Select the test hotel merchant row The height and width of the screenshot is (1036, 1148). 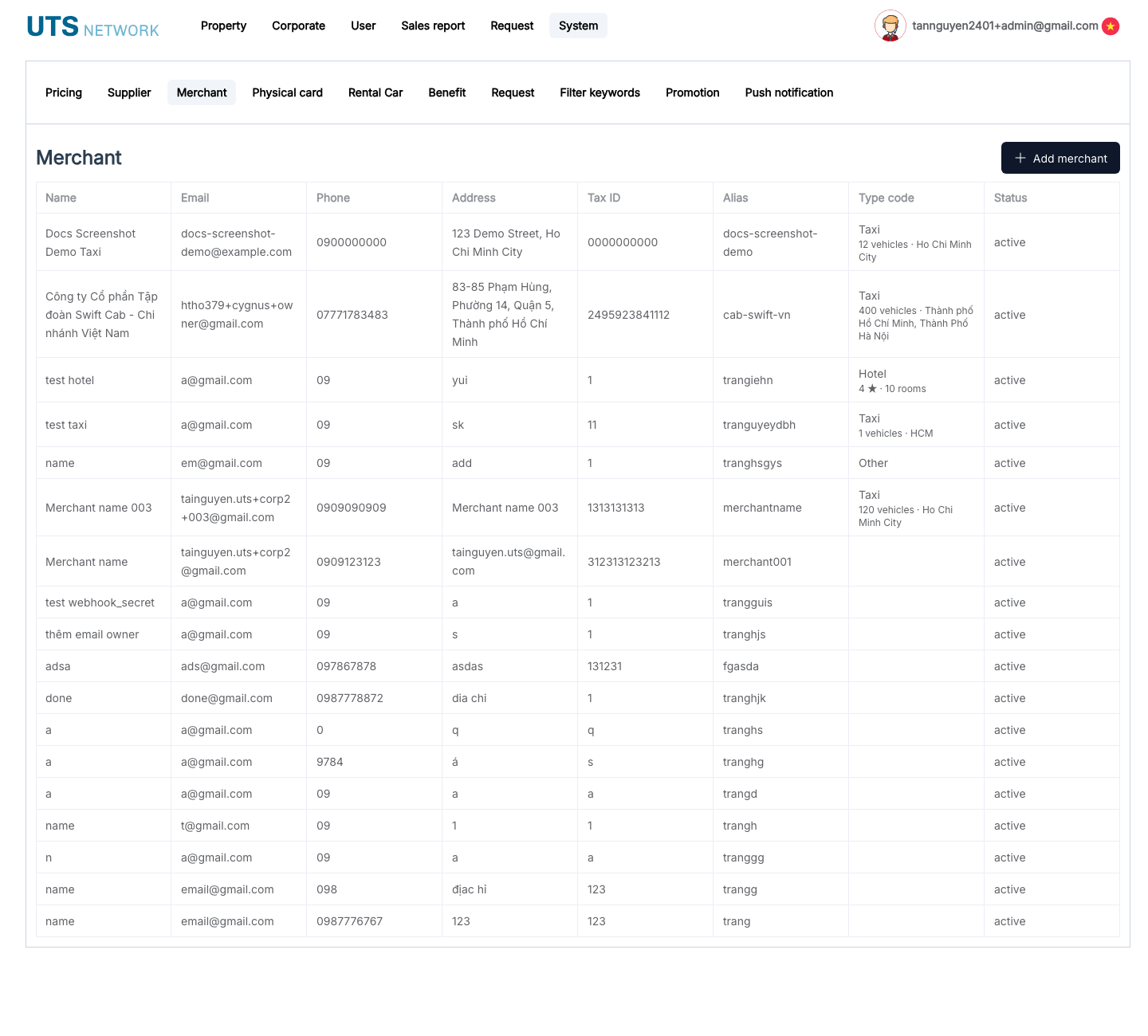click(578, 380)
